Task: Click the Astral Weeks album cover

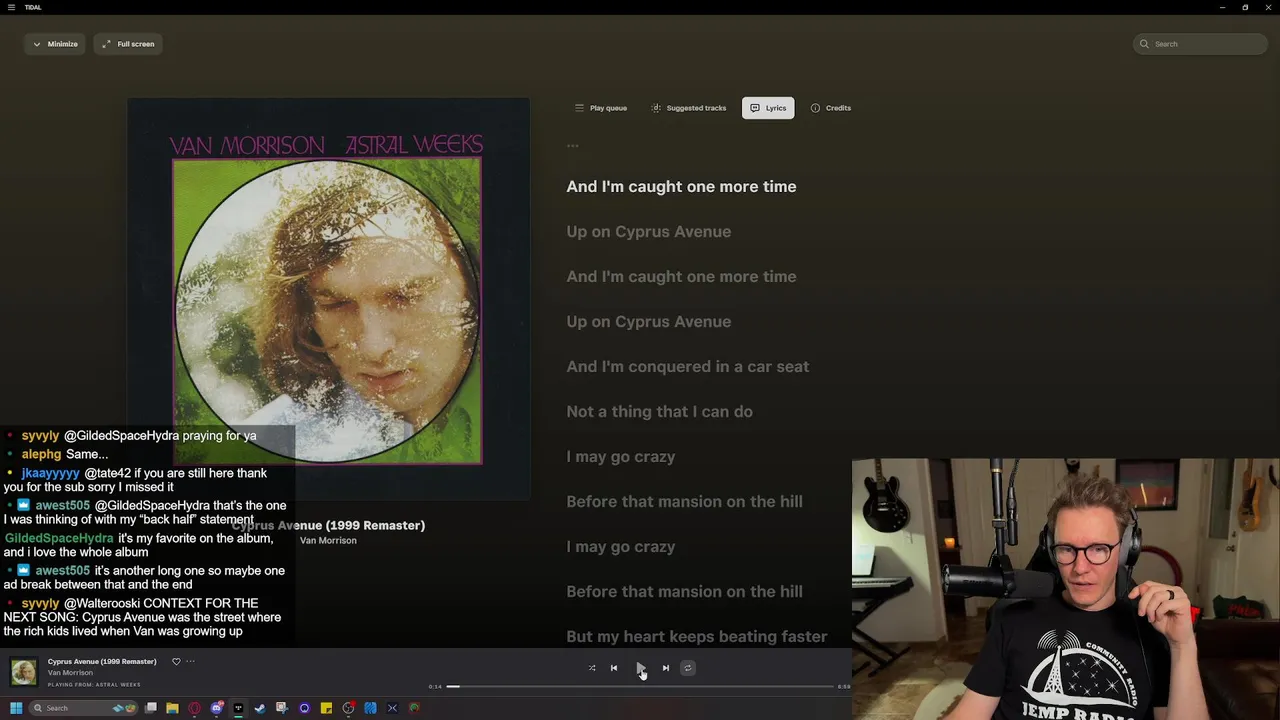Action: coord(328,299)
